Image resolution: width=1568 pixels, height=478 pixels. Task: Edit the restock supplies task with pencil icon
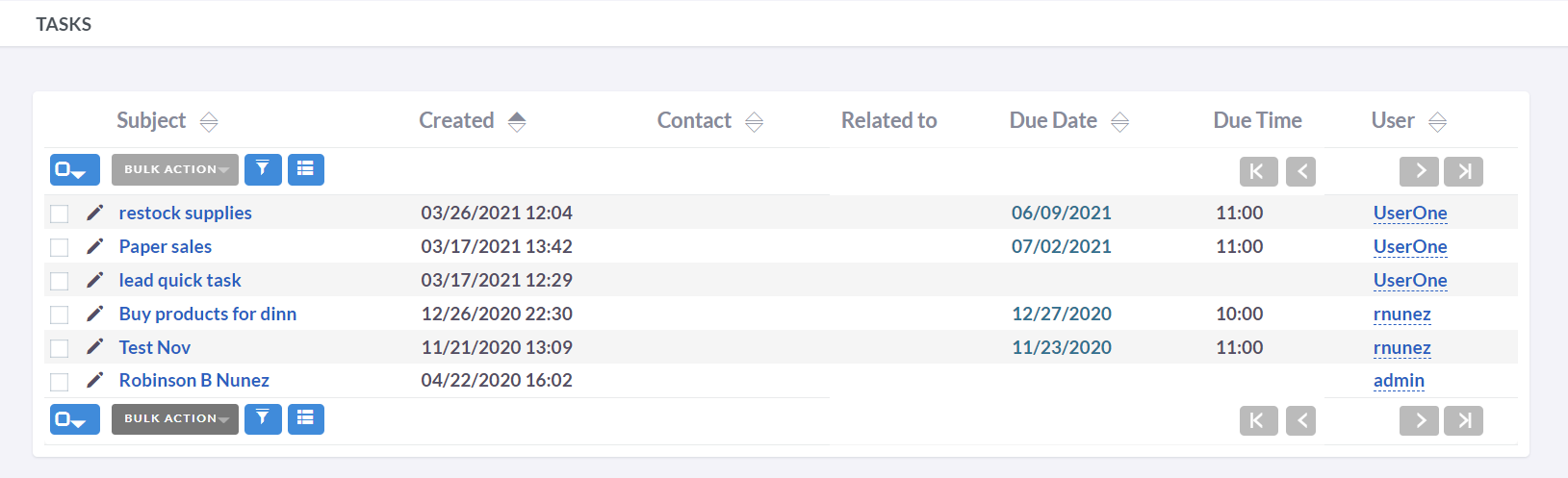coord(94,213)
